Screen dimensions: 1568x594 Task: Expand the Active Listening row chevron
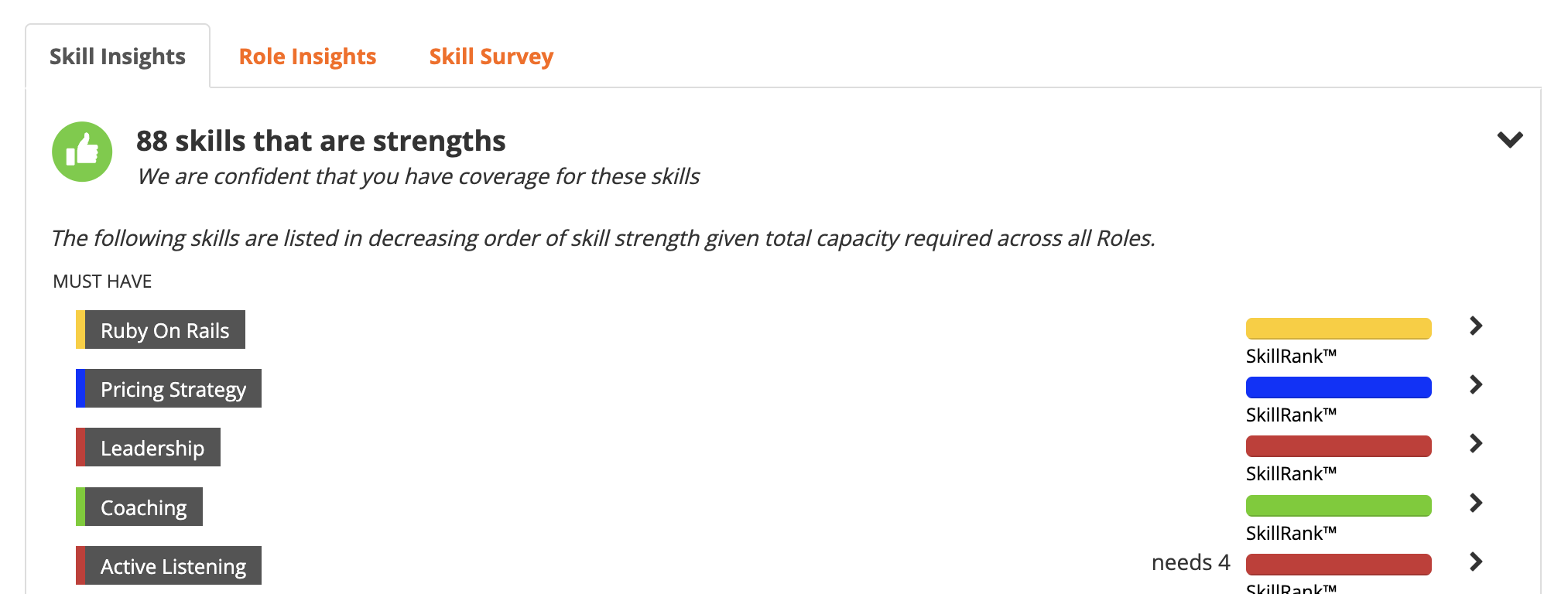pos(1476,562)
